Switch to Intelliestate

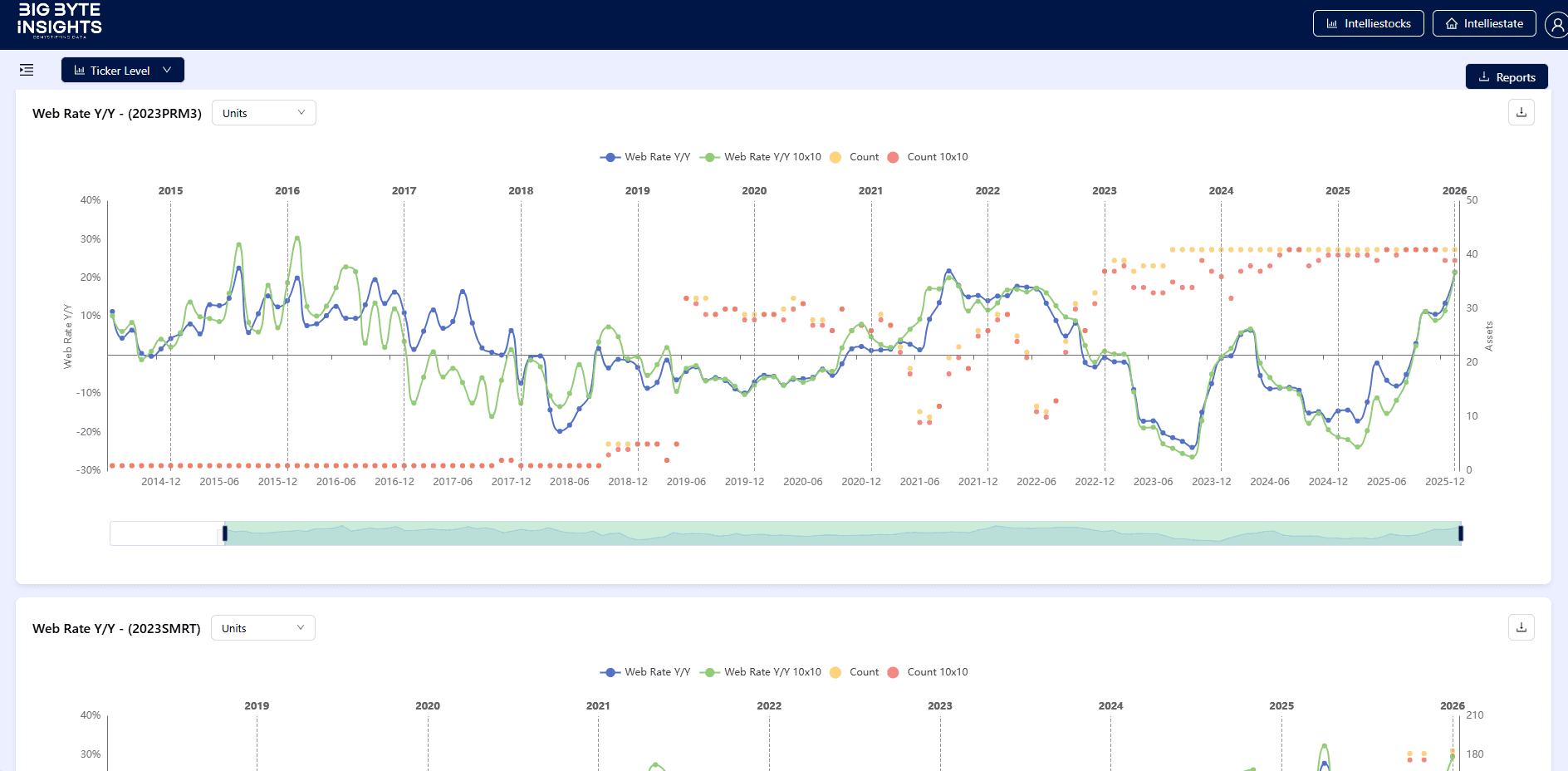(1484, 23)
